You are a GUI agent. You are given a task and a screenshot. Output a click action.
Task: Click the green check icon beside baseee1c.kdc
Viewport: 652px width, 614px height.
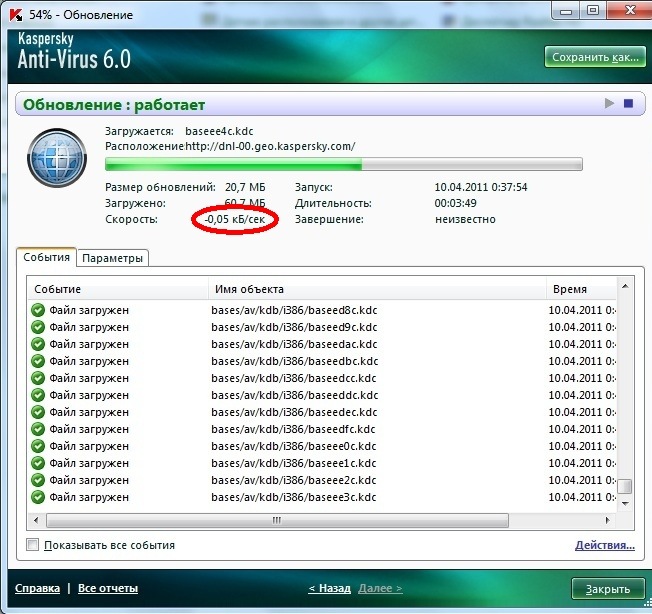[38, 463]
